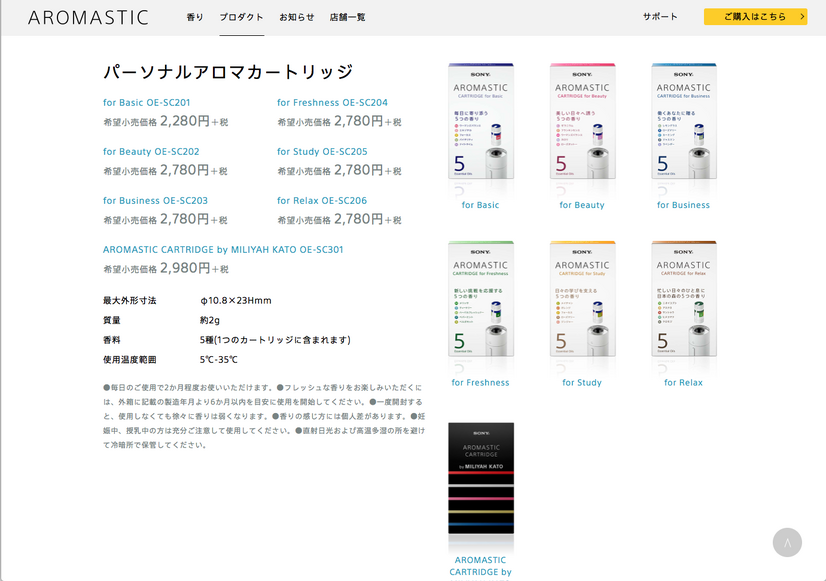Click the 2,280円+税 price text
This screenshot has height=581, width=826.
(x=194, y=121)
